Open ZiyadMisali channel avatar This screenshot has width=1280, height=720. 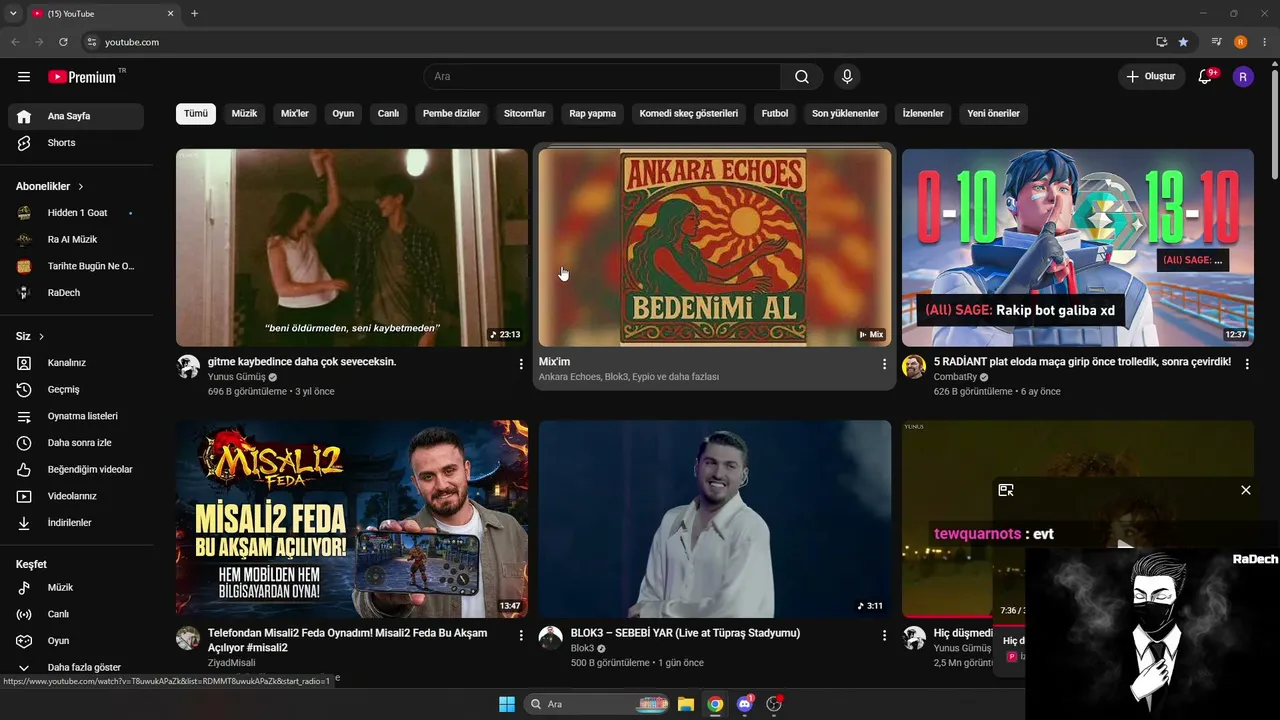tap(188, 638)
